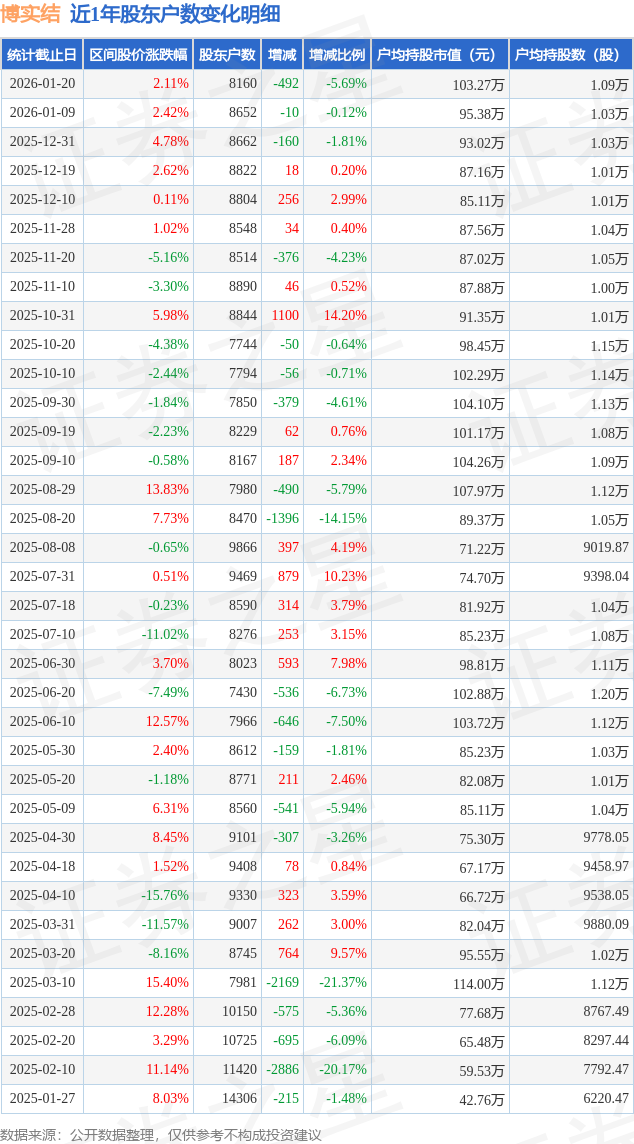This screenshot has height=1144, width=634.
Task: Click the 博实结 stock name link
Action: coord(30,14)
